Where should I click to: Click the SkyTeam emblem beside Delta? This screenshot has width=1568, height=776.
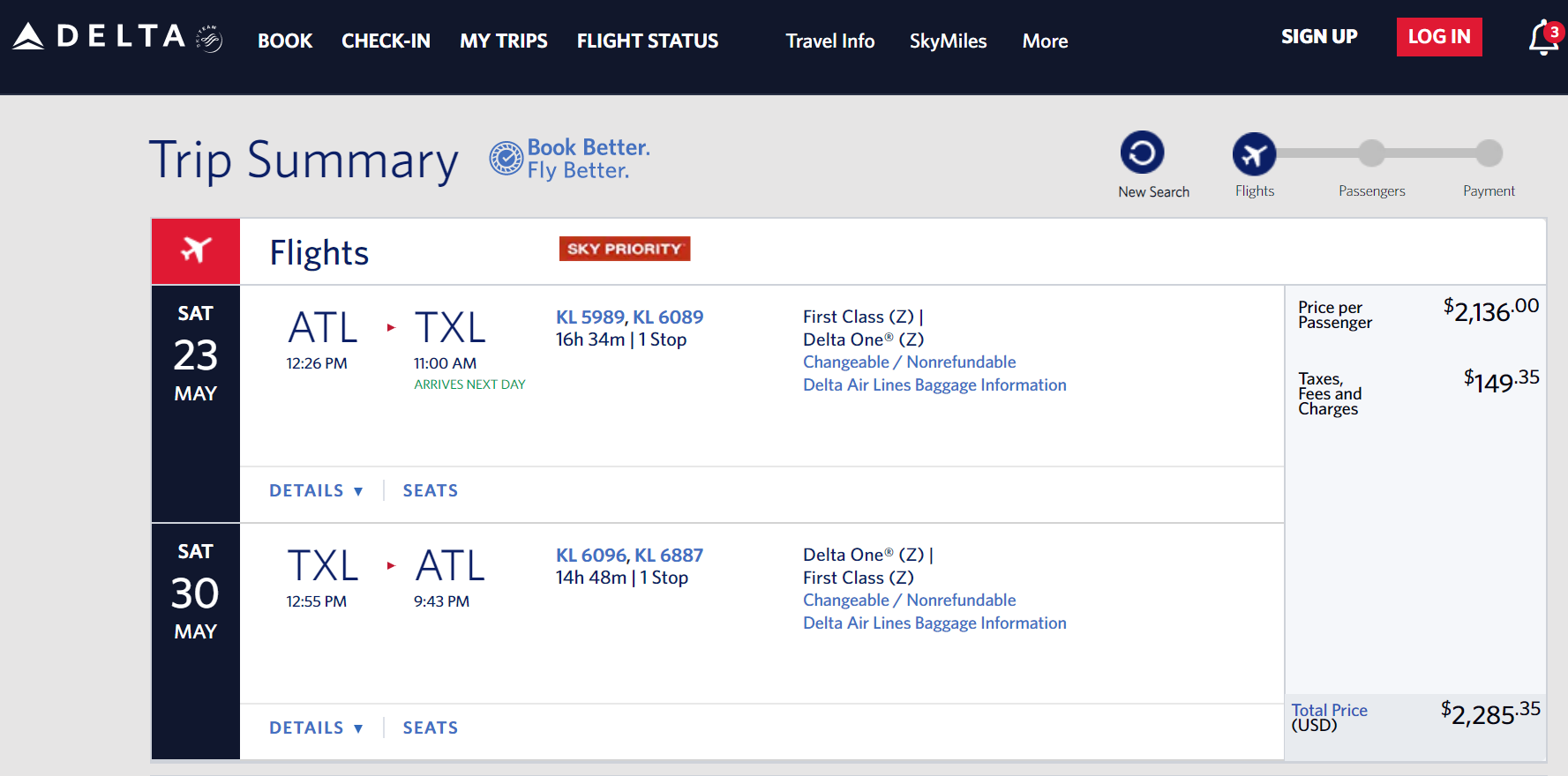coord(209,39)
